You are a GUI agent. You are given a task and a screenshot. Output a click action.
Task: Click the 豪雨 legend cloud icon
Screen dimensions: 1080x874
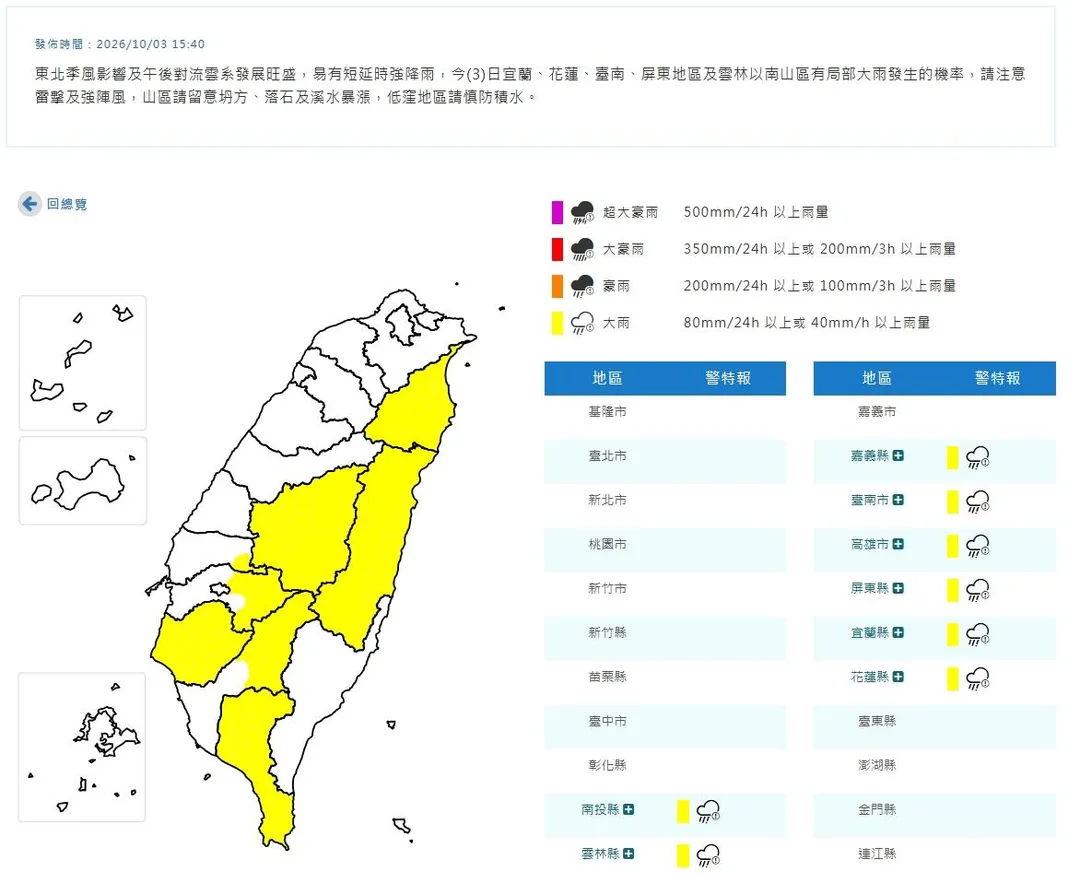coord(582,286)
